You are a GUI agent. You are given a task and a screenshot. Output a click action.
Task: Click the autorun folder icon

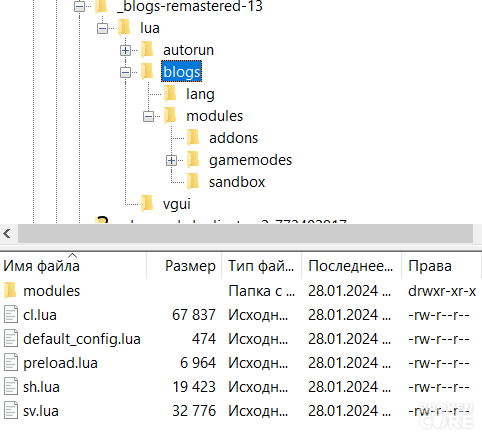click(147, 50)
